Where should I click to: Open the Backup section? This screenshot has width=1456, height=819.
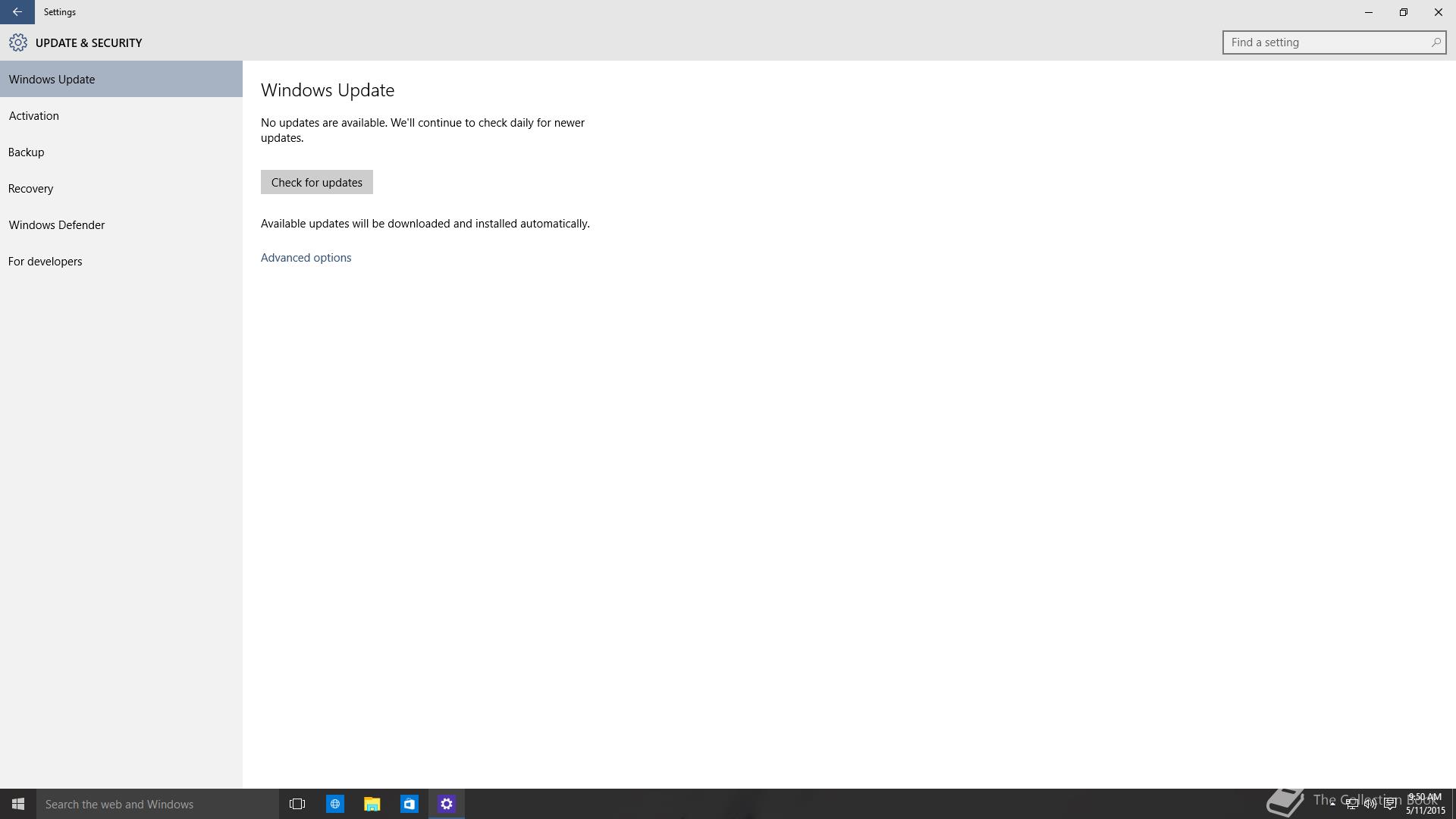(121, 152)
